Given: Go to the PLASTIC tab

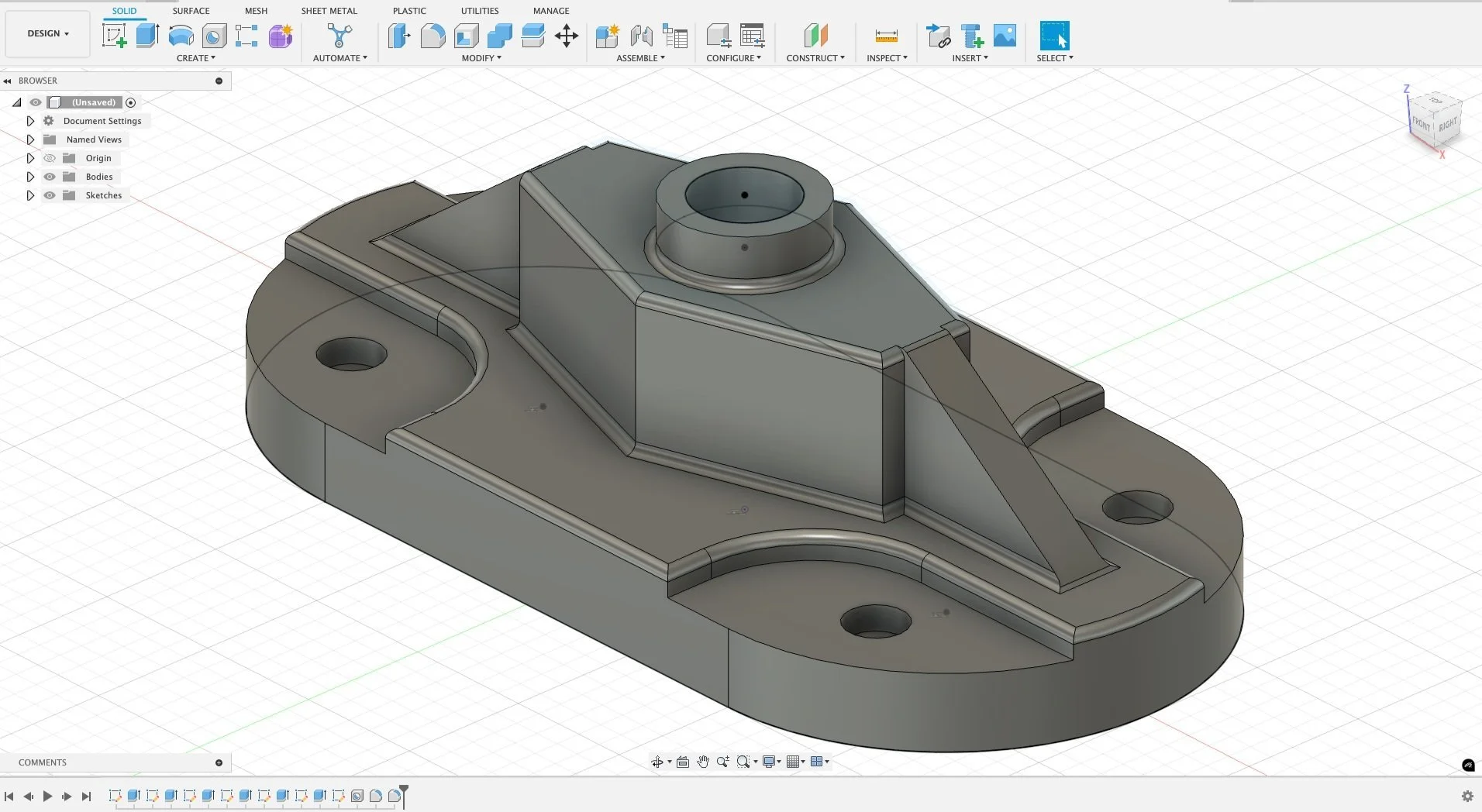Looking at the screenshot, I should click(x=409, y=11).
